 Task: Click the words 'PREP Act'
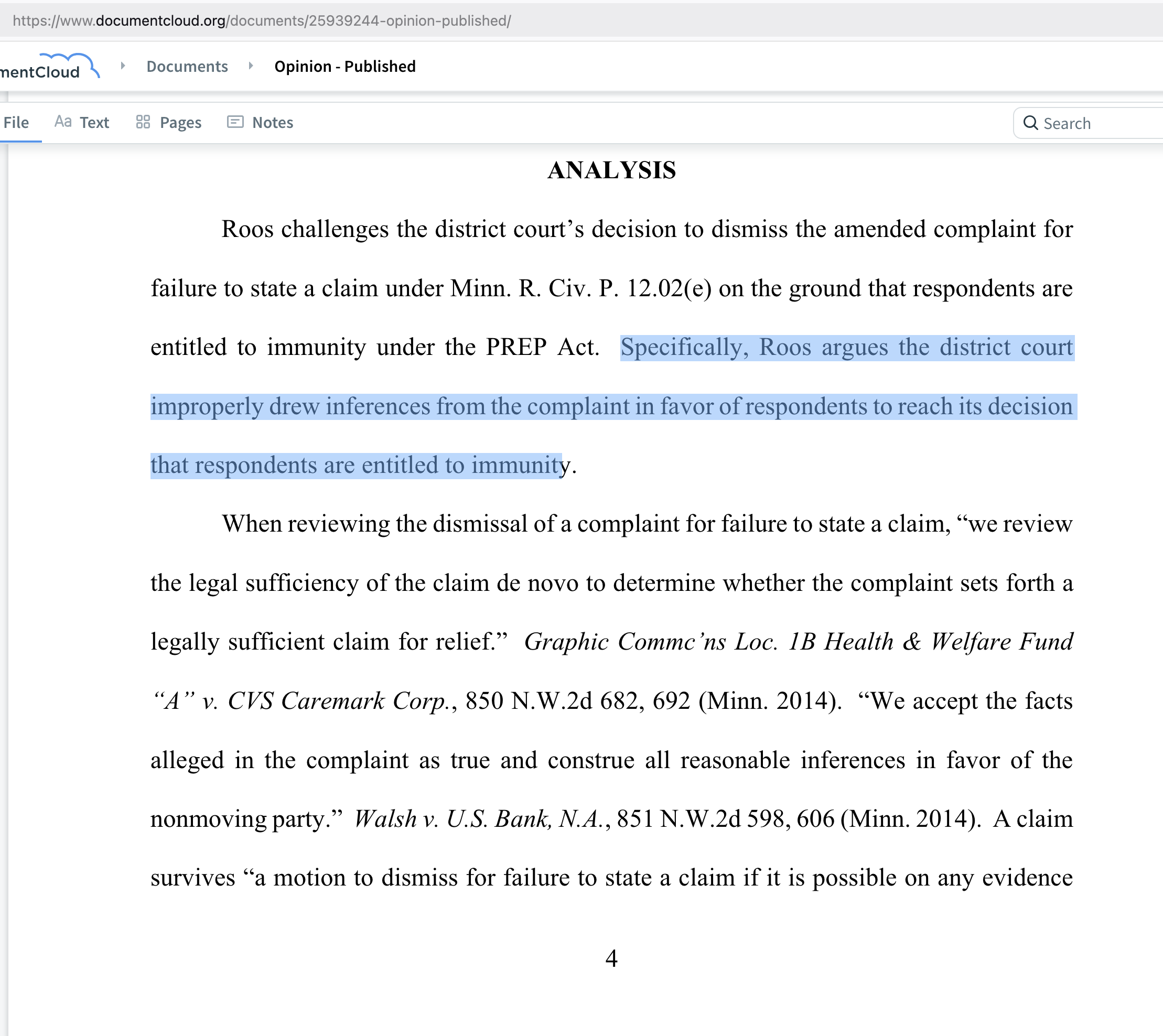click(540, 347)
